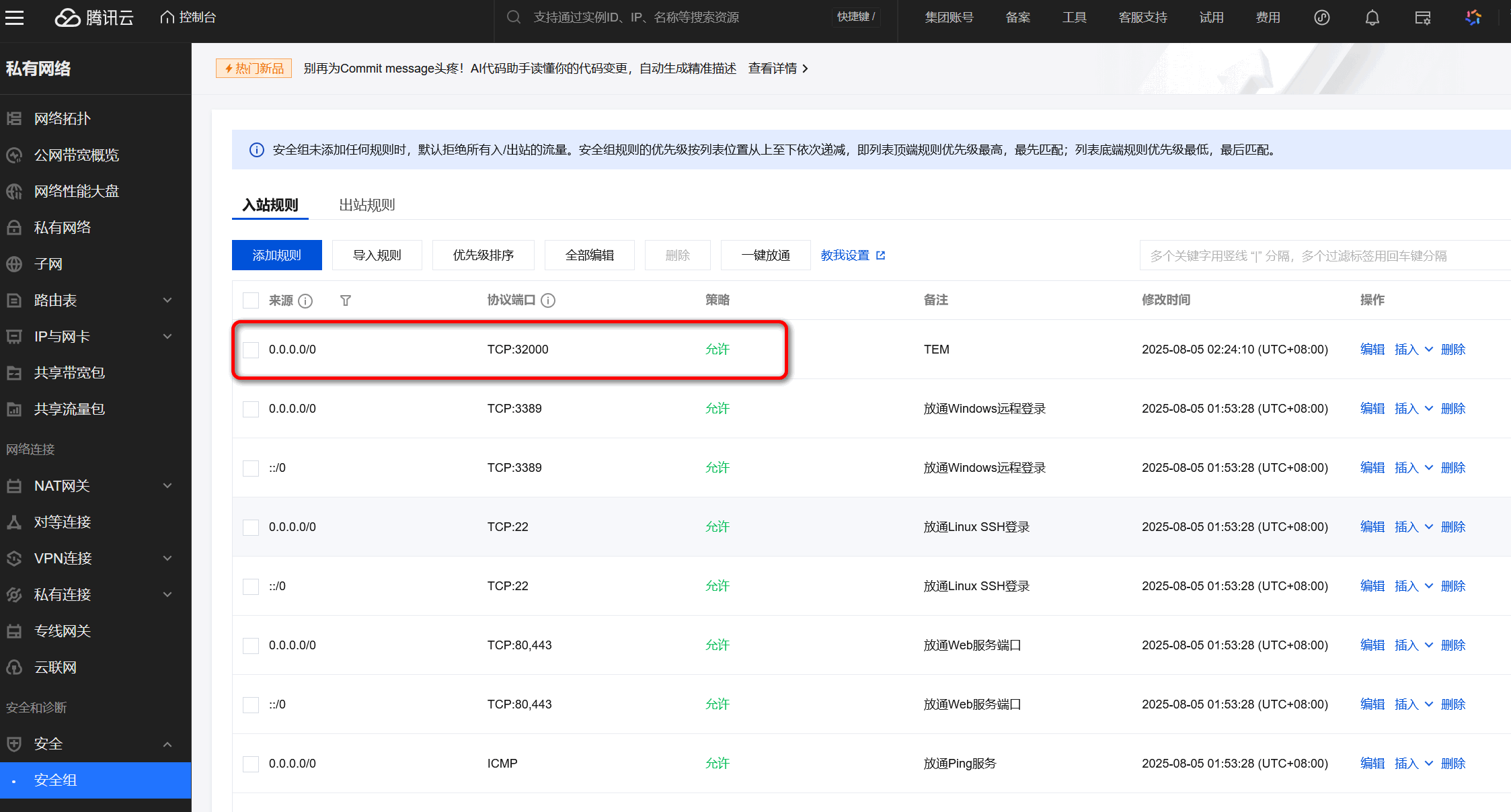
Task: Open the user avatar icon
Action: [x=1473, y=17]
